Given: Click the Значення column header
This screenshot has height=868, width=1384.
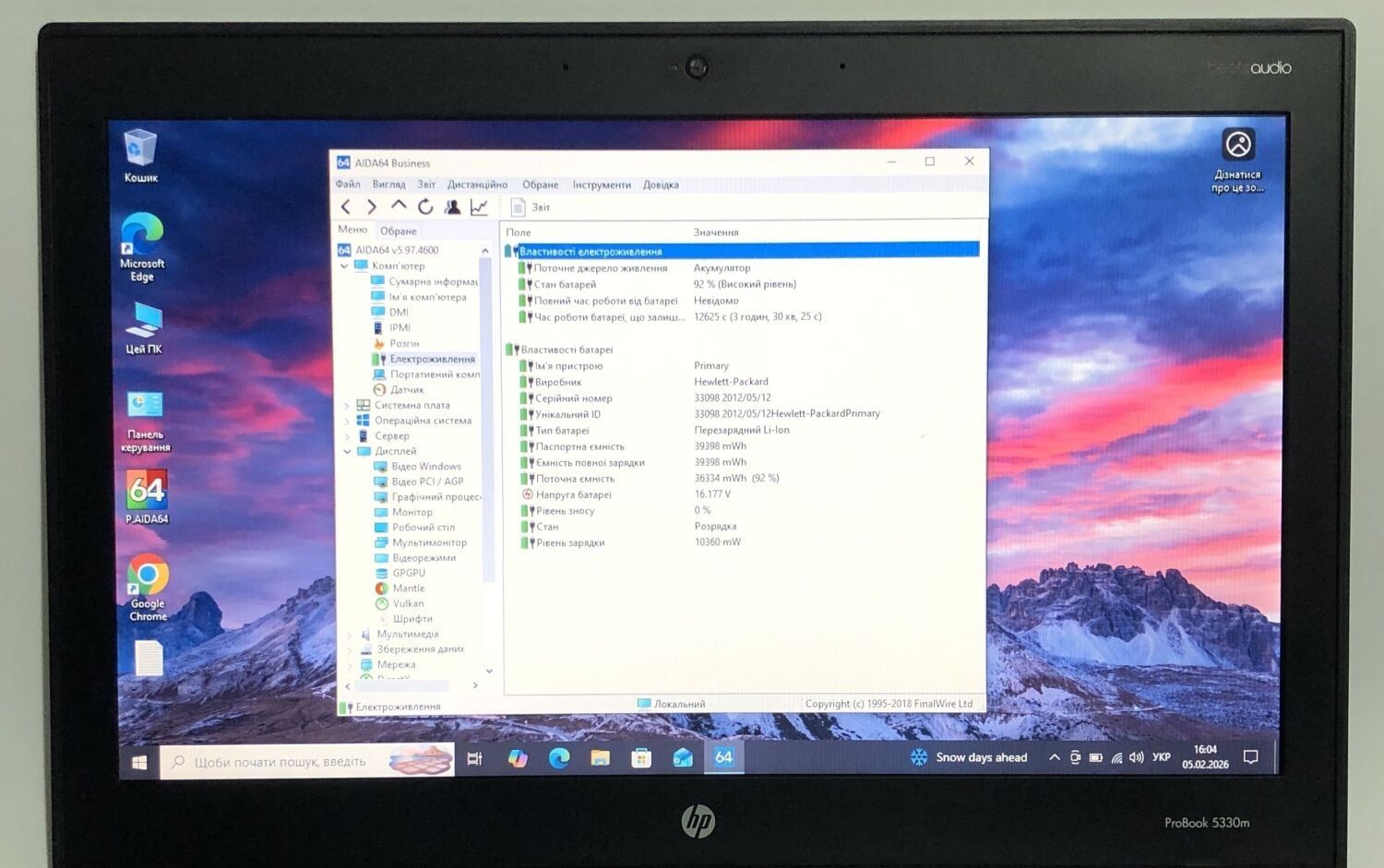Looking at the screenshot, I should click(x=716, y=232).
